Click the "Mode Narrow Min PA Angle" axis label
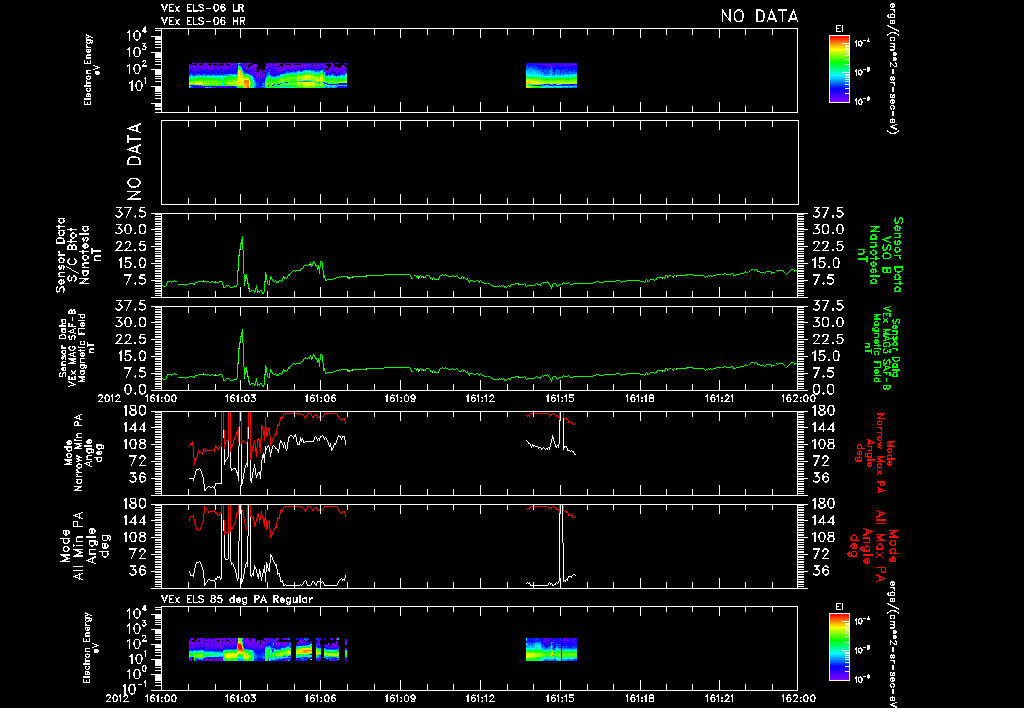This screenshot has width=1024, height=708. [83, 452]
